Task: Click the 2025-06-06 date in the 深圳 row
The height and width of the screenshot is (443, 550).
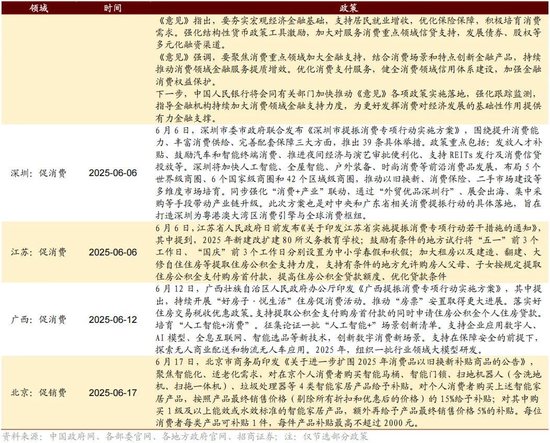Action: 113,173
